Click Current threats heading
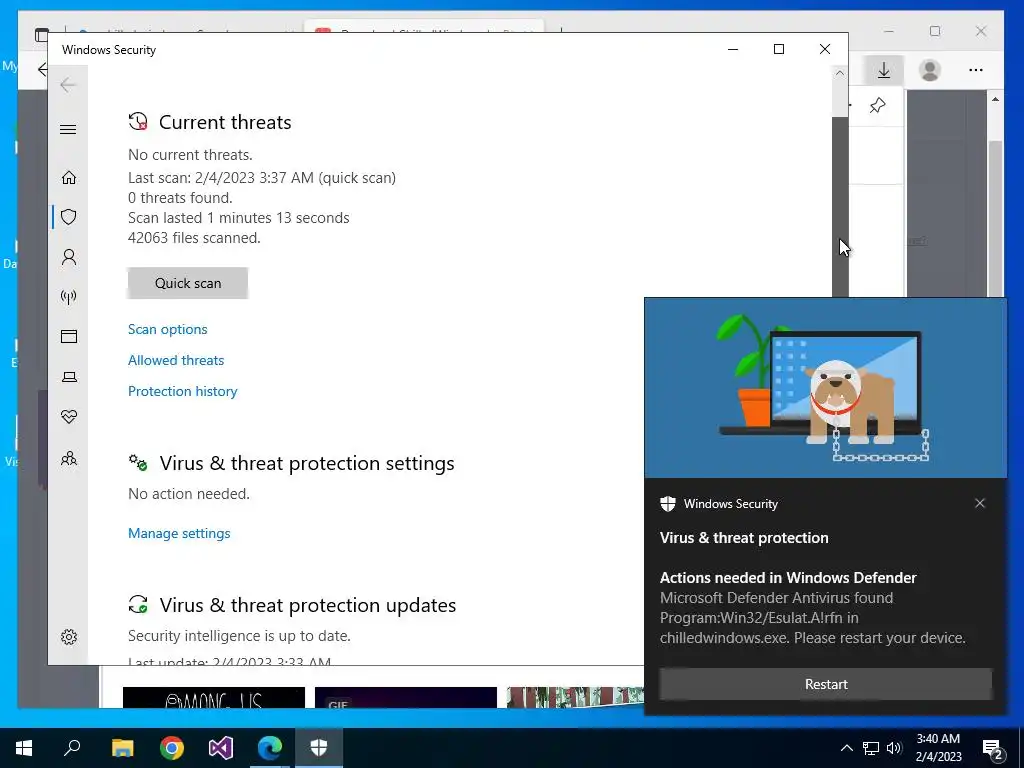This screenshot has height=768, width=1024. pyautogui.click(x=225, y=122)
